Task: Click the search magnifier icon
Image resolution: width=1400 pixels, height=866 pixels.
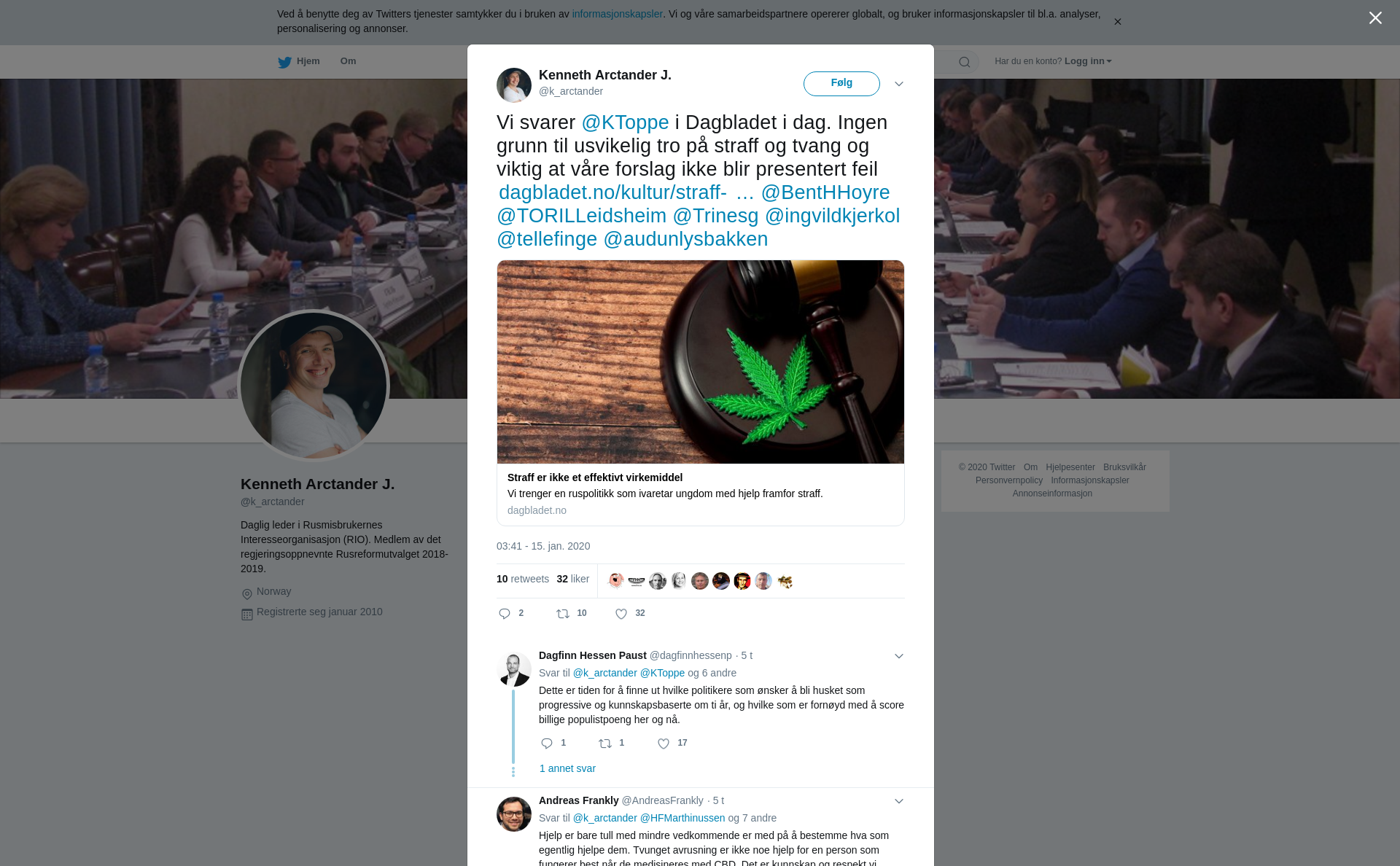Action: point(965,62)
